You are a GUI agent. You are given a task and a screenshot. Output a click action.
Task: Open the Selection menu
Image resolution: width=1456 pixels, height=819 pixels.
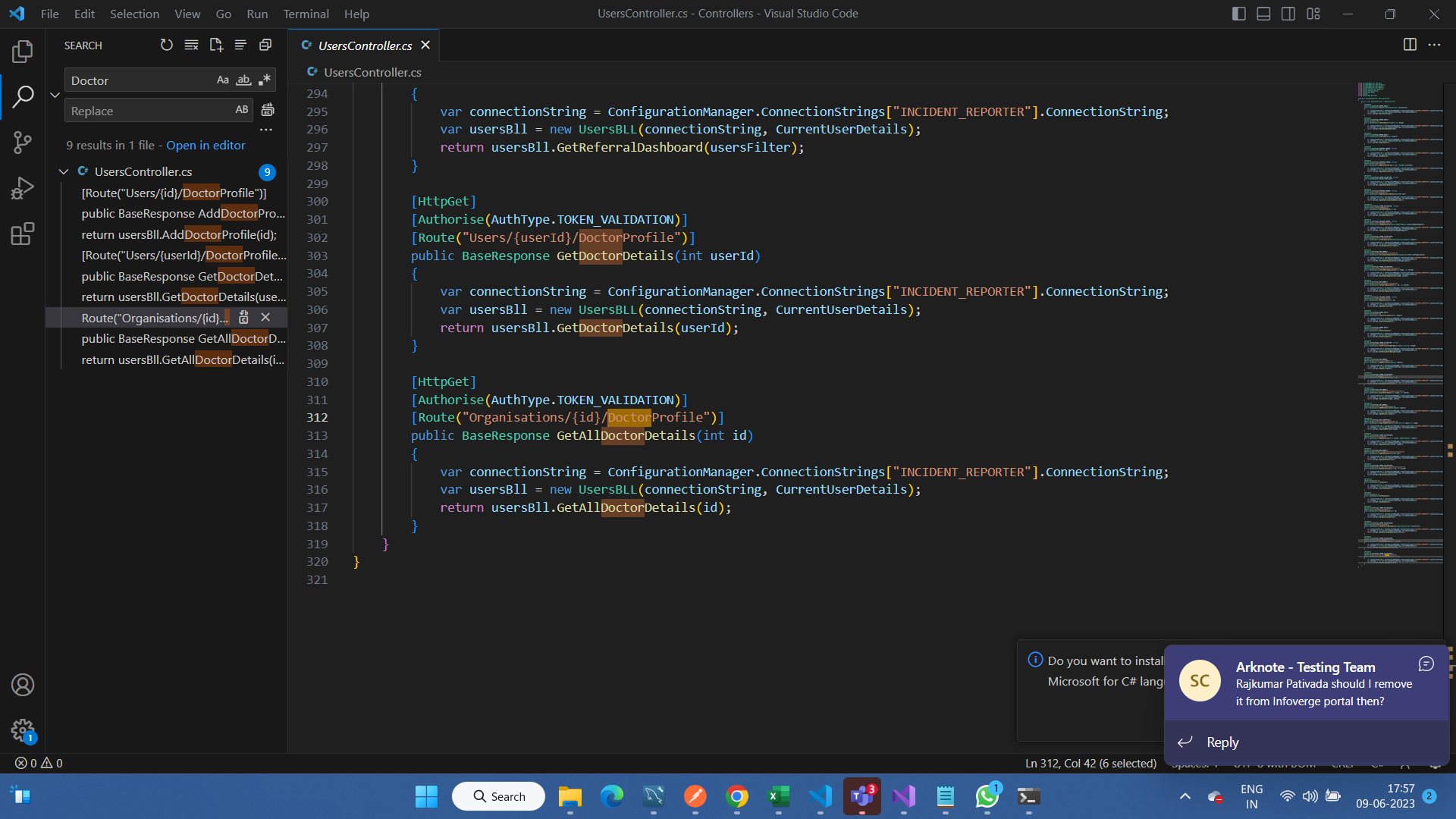point(134,14)
